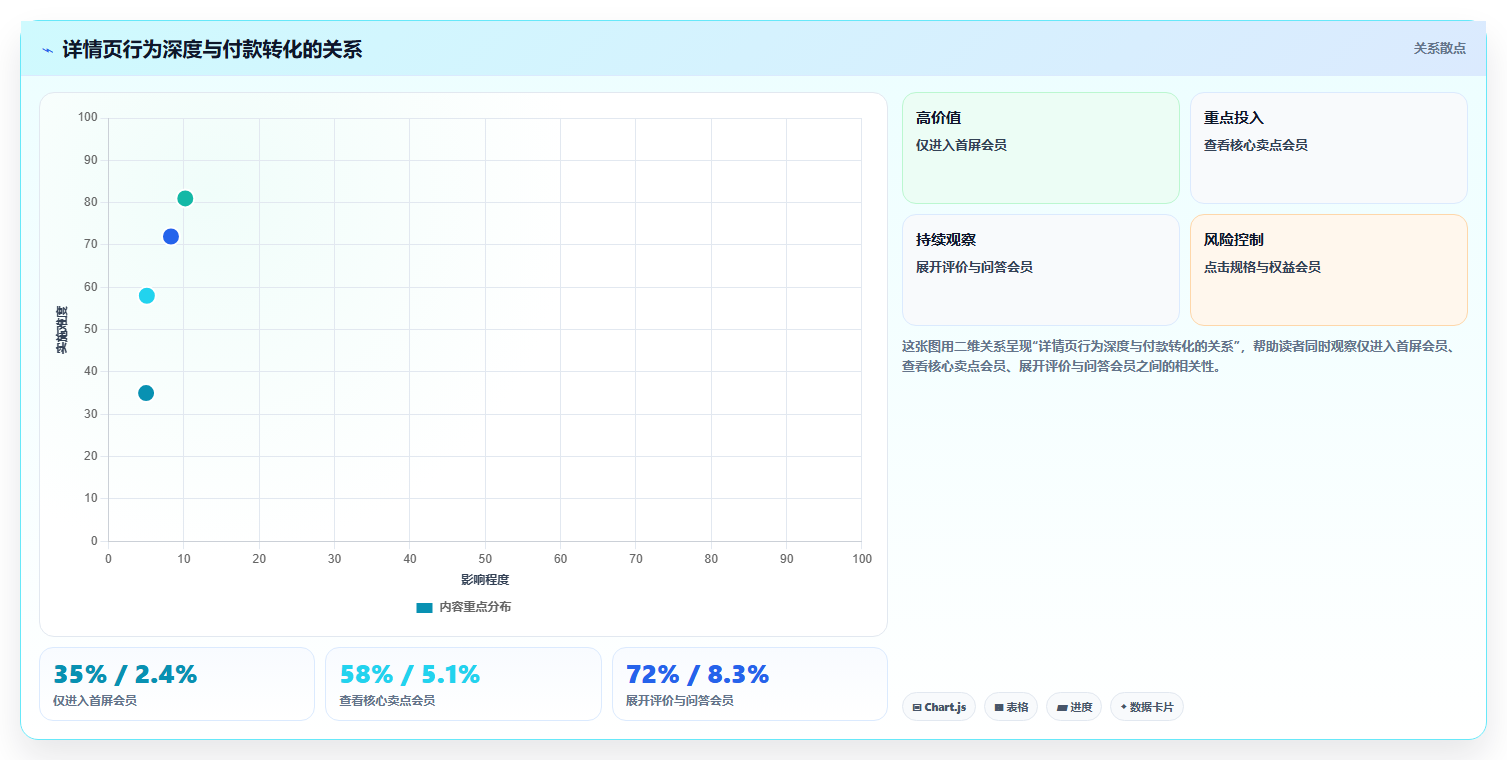This screenshot has width=1507, height=760.
Task: Click the y-axis tick label 100
Action: coord(88,118)
